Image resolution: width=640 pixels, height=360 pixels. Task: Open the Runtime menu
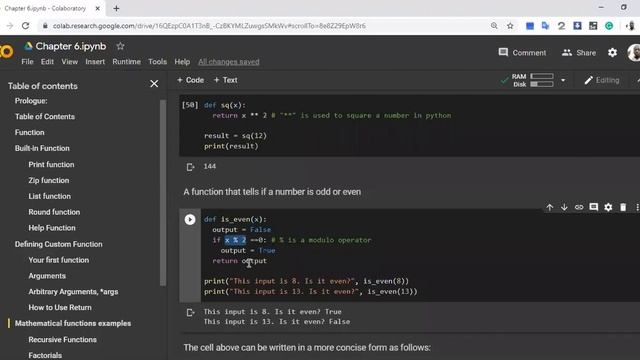(127, 62)
